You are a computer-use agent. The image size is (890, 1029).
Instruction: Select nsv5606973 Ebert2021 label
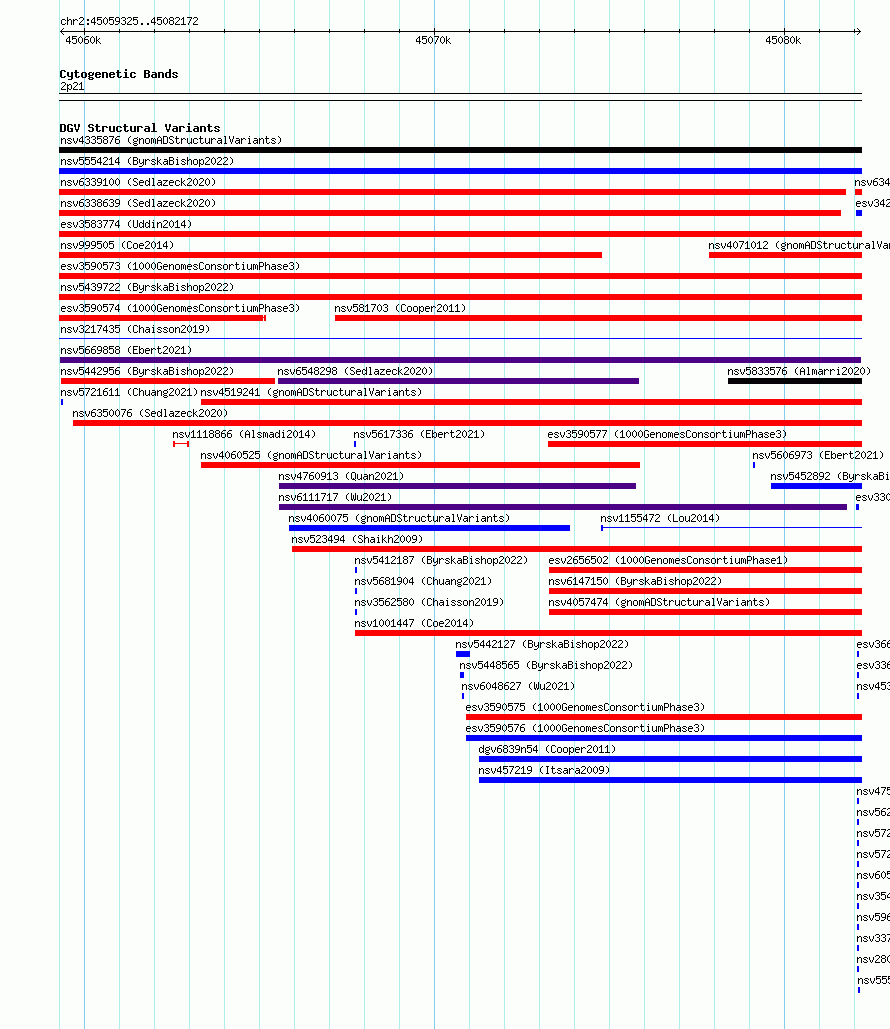click(x=818, y=455)
